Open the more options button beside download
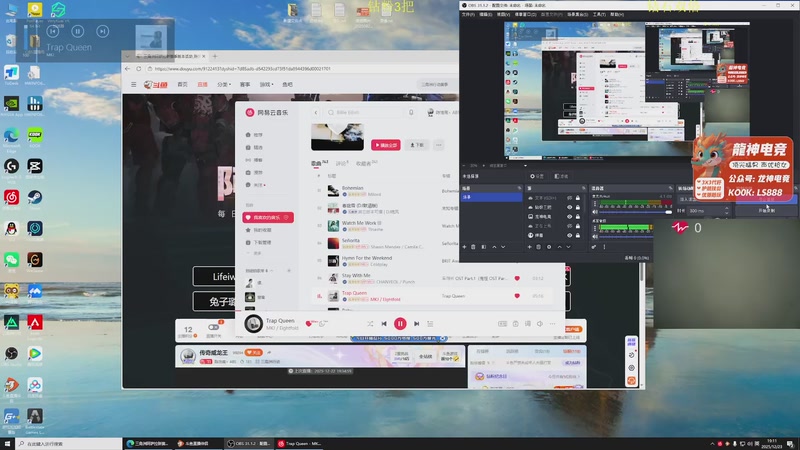The image size is (800, 450). 439,145
